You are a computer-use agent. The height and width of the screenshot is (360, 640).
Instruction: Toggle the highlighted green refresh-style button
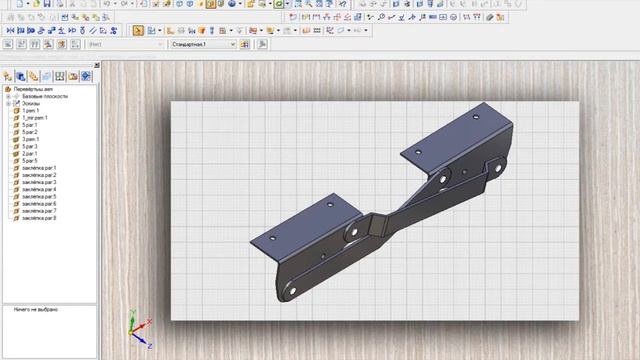(x=279, y=4)
